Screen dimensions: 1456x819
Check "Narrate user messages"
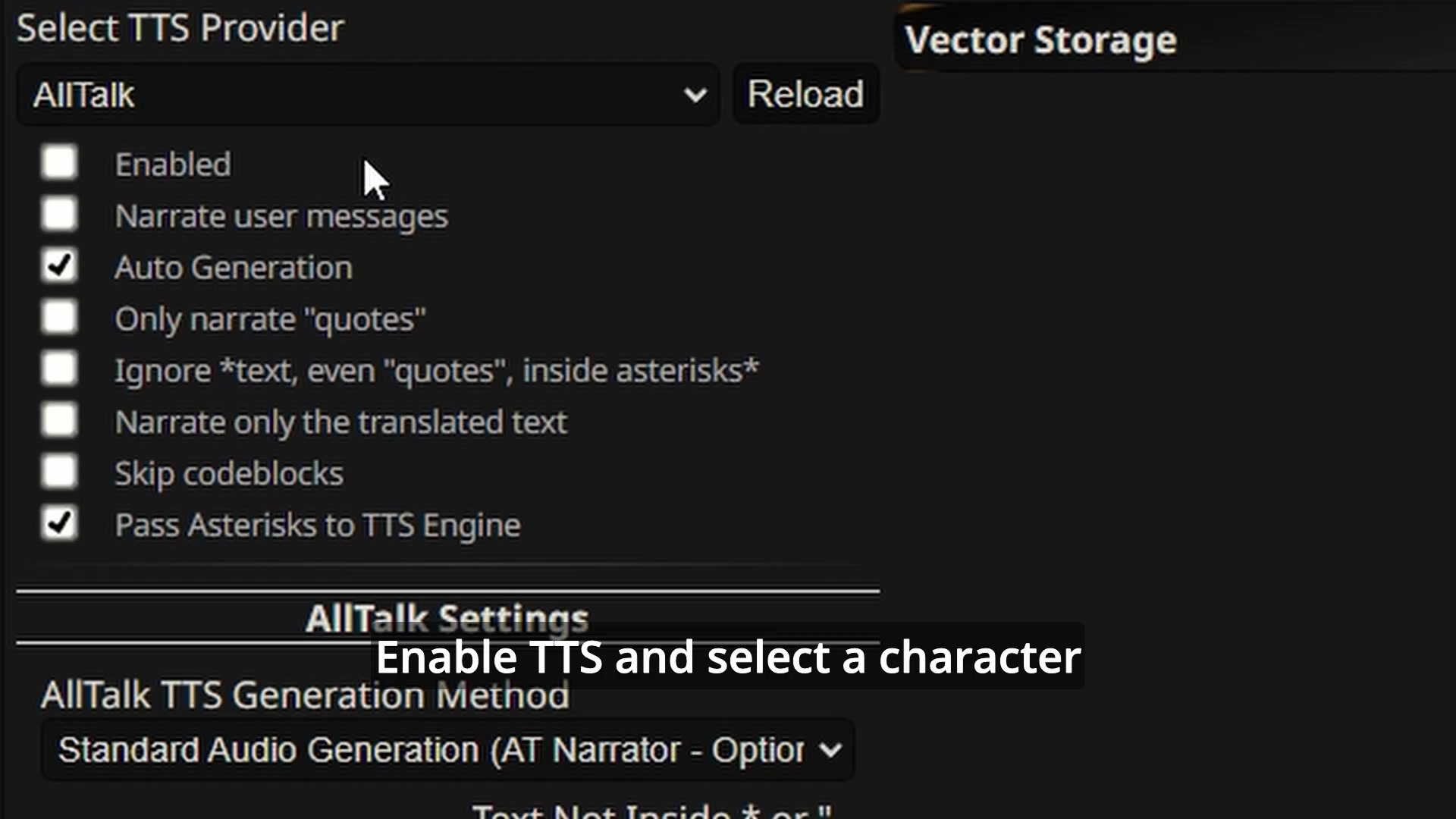pyautogui.click(x=59, y=214)
